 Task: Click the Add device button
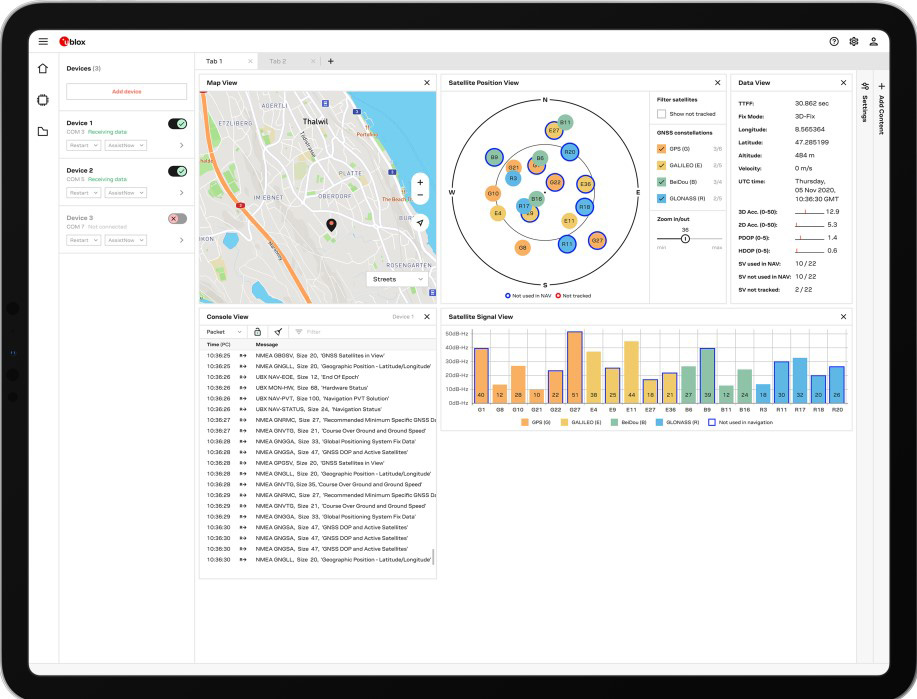[126, 91]
